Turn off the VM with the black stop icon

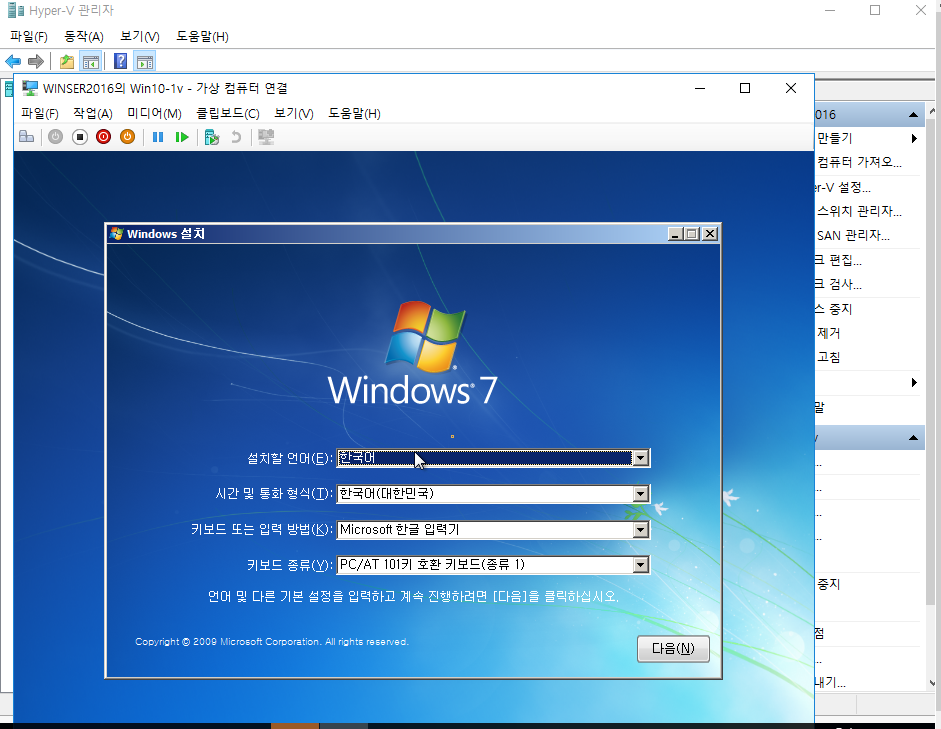80,137
